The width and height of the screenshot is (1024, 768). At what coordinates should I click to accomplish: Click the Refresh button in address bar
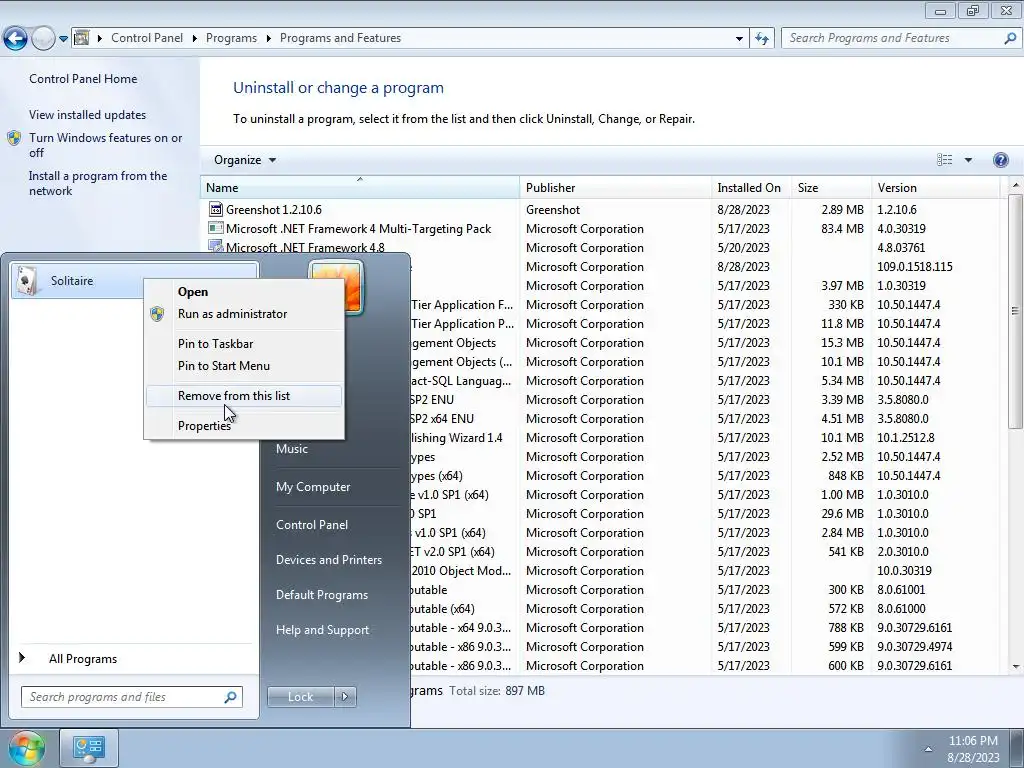761,39
